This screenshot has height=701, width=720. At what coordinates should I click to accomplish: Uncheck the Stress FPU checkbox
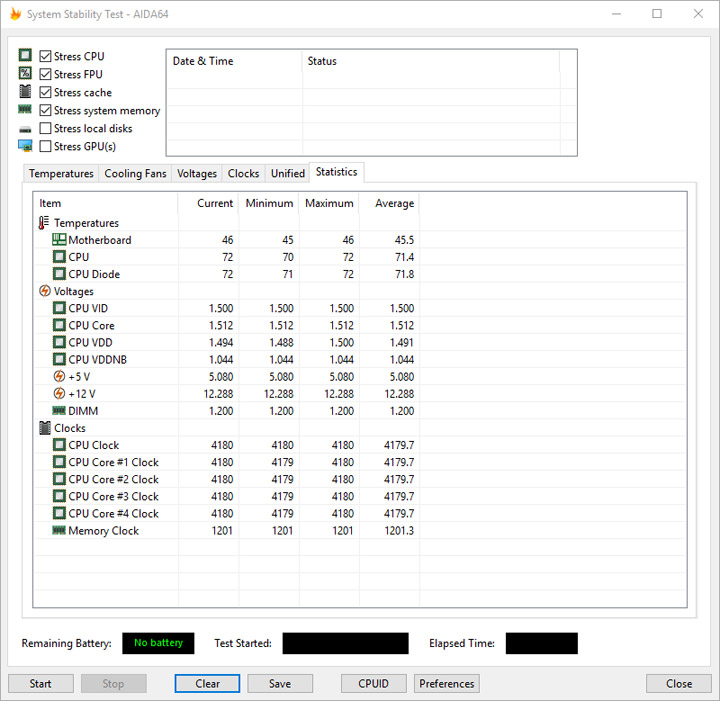[45, 74]
